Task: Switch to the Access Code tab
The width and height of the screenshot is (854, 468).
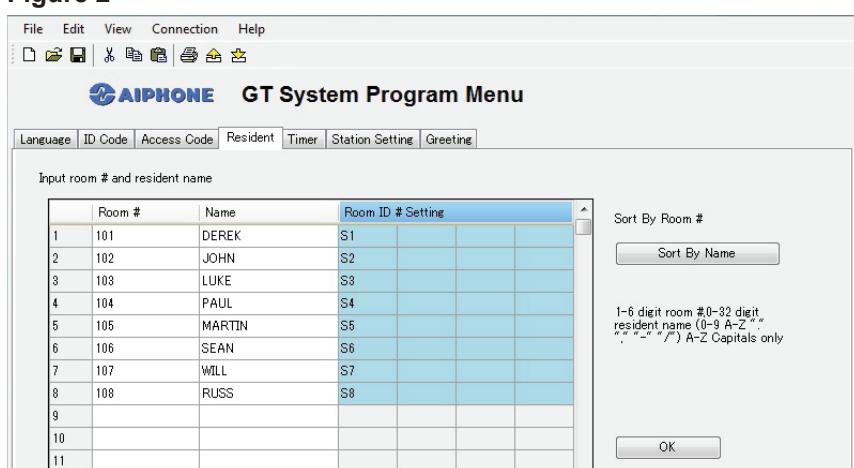Action: coord(177,139)
